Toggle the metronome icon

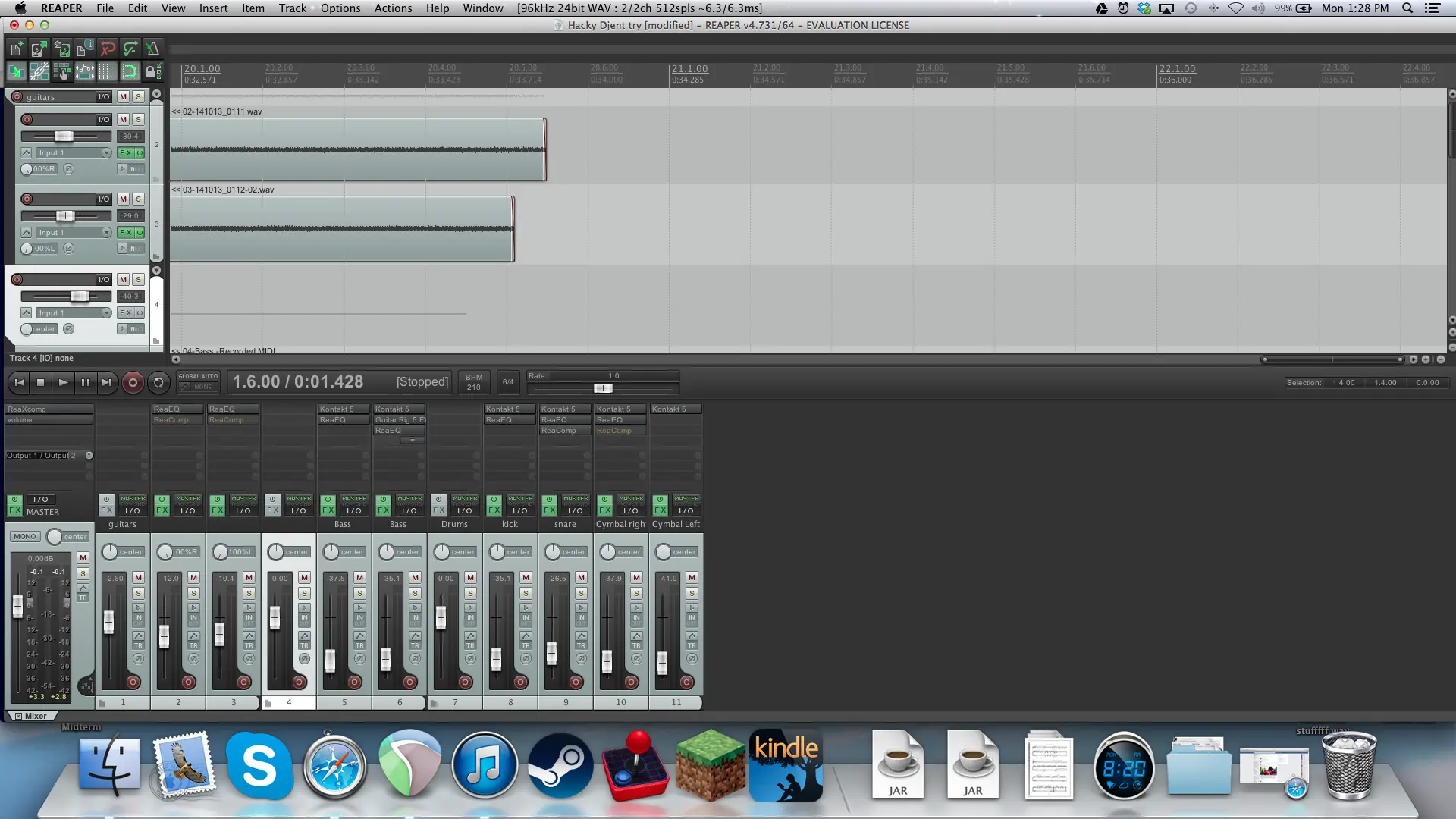(152, 49)
